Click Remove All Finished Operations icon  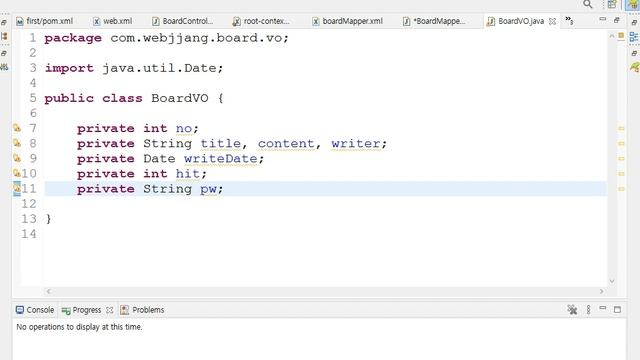pos(572,310)
